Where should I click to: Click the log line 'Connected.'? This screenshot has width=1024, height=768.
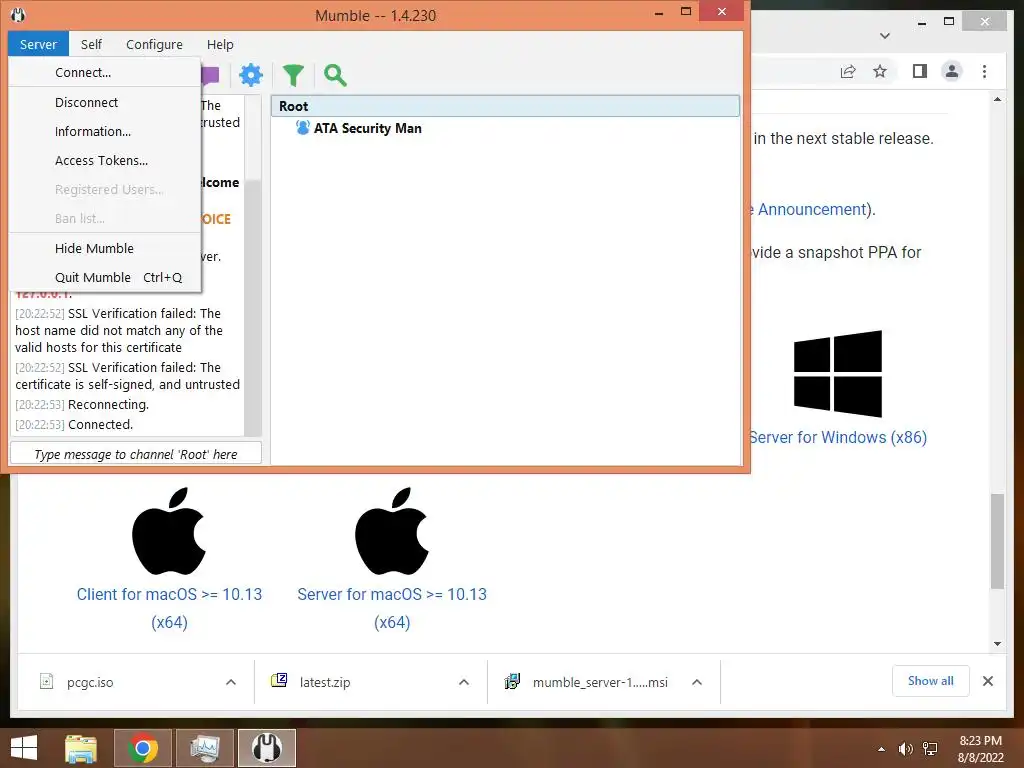tap(74, 424)
